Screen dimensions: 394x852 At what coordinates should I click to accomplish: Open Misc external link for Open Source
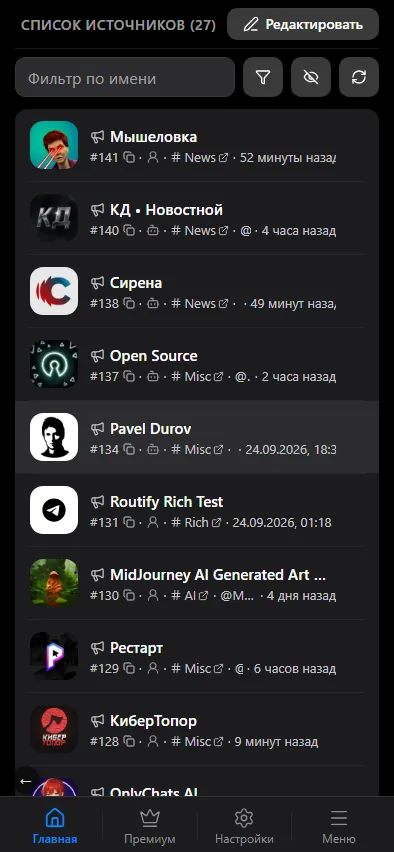coord(218,377)
